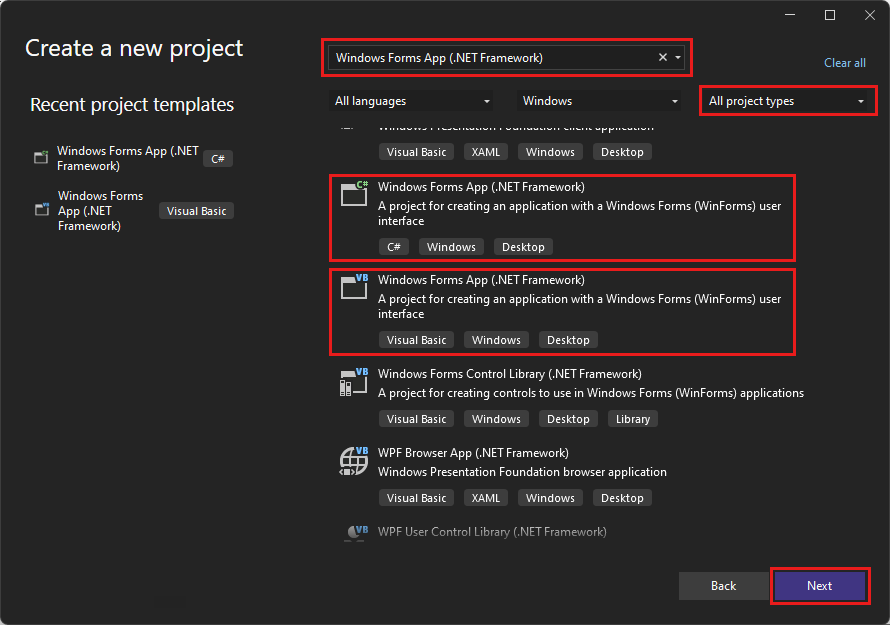Viewport: 890px width, 625px height.
Task: Click the C# Windows Forms App template icon
Action: [353, 194]
